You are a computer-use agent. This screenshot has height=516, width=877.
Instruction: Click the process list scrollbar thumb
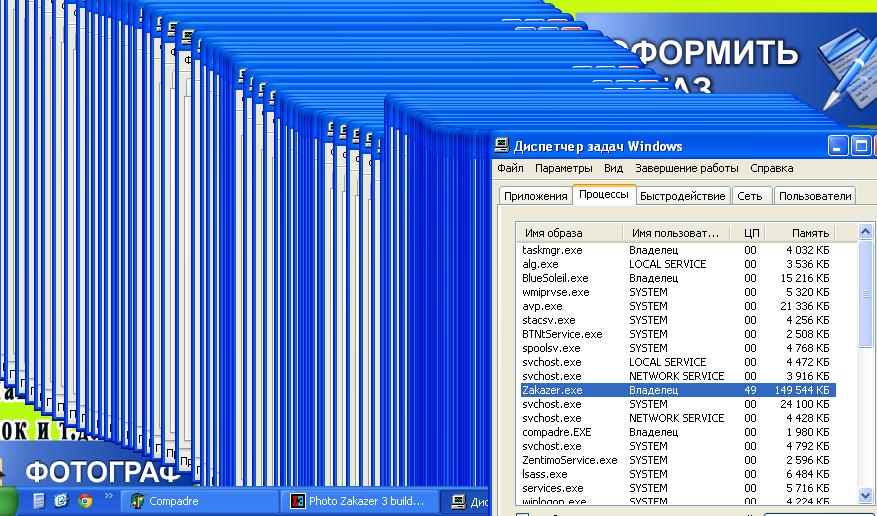tap(865, 293)
